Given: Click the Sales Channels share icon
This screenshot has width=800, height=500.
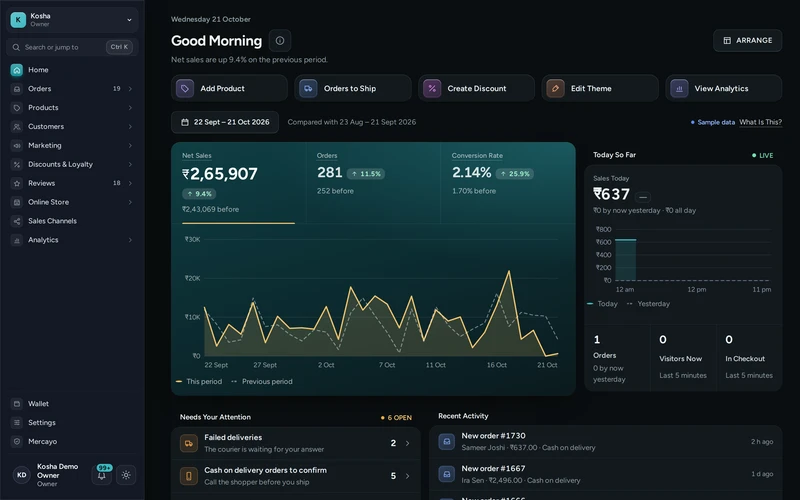Looking at the screenshot, I should click(x=17, y=221).
